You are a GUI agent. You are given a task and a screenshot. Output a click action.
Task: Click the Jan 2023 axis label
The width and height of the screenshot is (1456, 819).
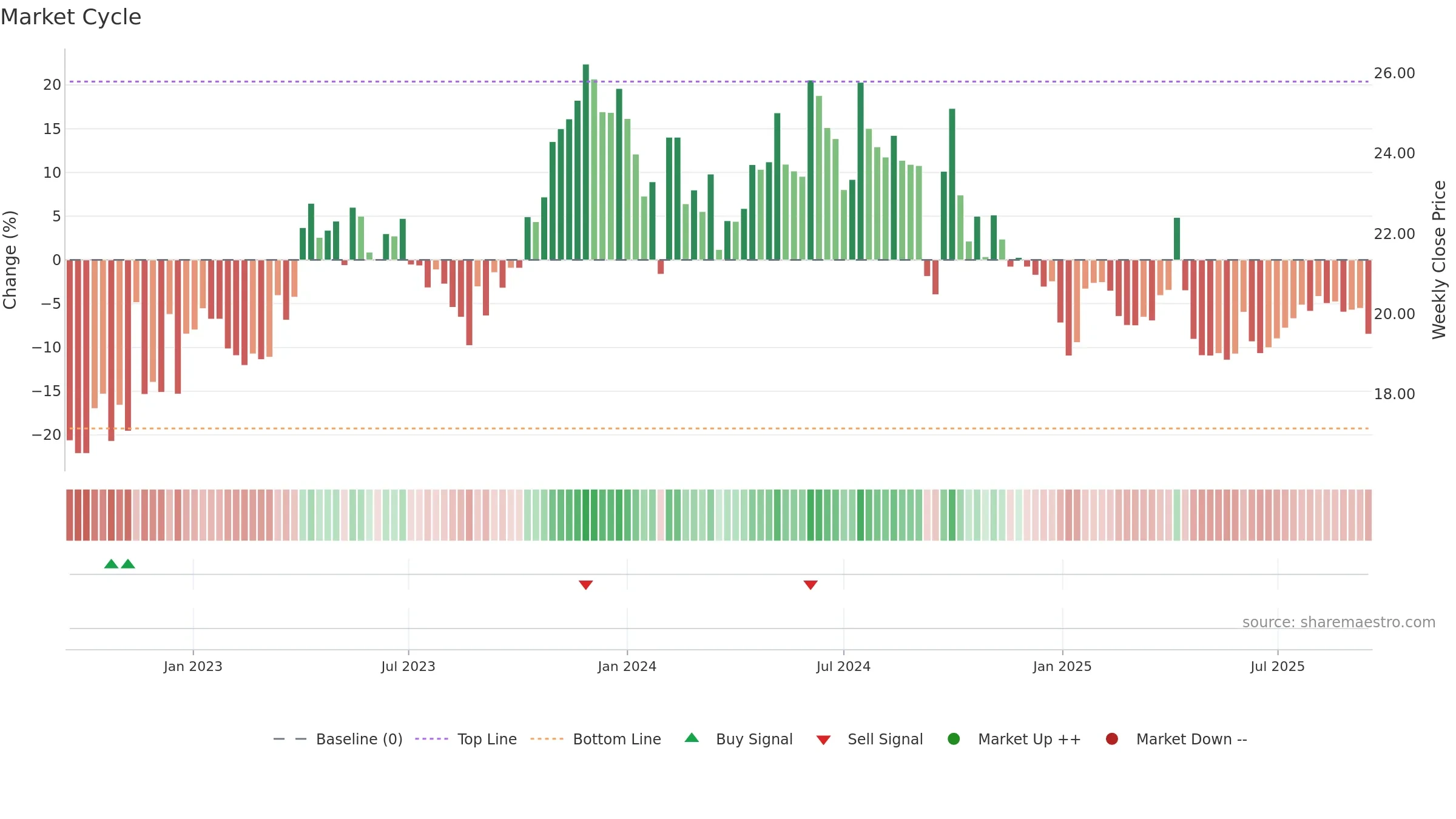pyautogui.click(x=193, y=666)
